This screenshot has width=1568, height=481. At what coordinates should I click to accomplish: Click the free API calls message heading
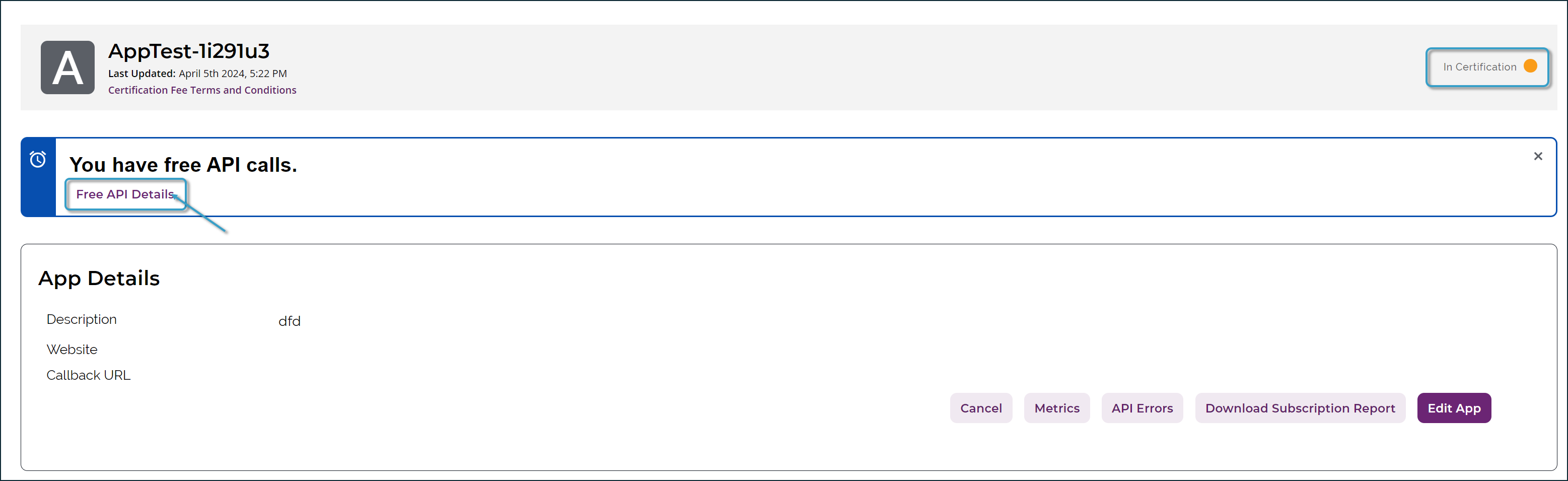(183, 164)
